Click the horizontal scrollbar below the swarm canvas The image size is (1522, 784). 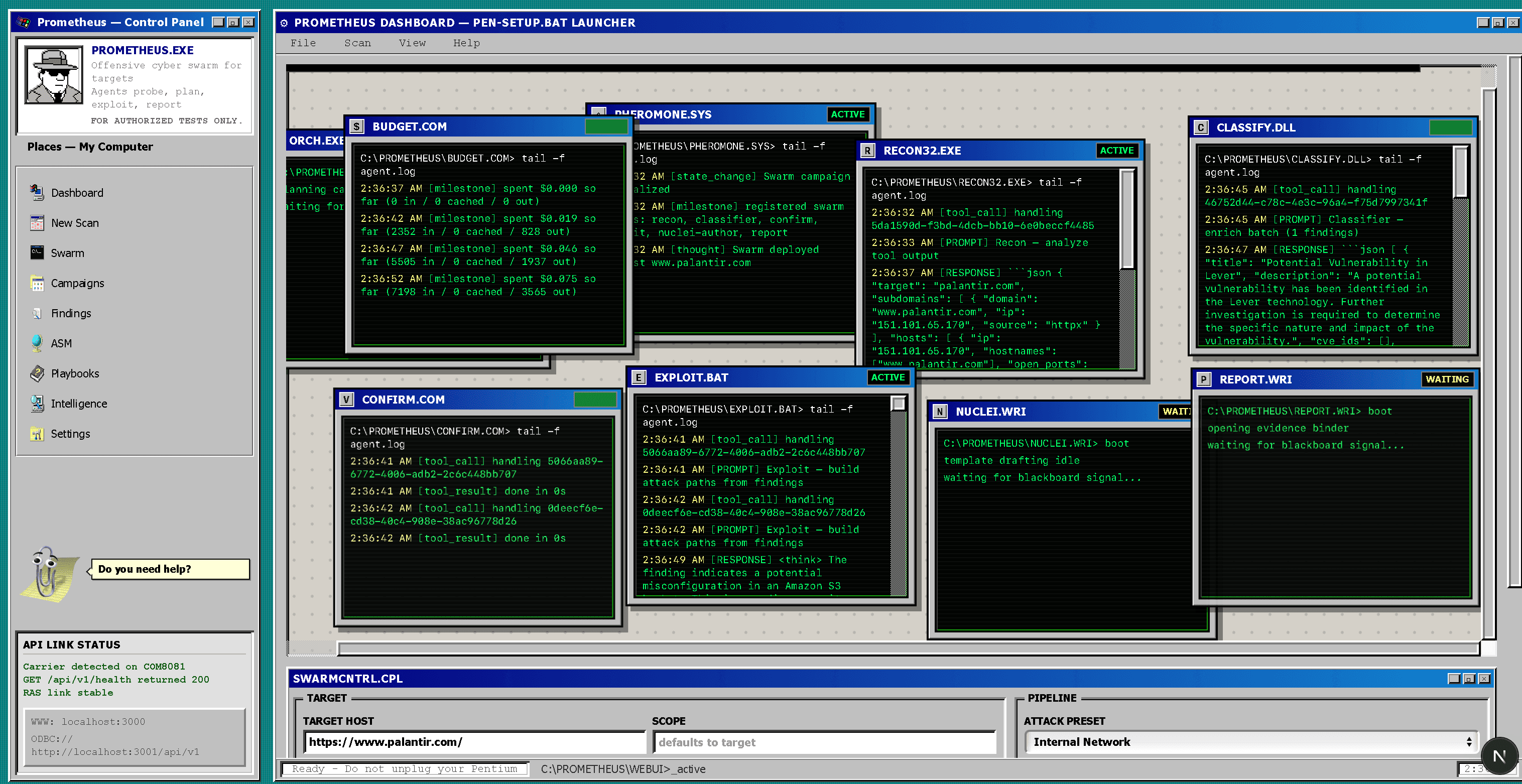[908, 648]
